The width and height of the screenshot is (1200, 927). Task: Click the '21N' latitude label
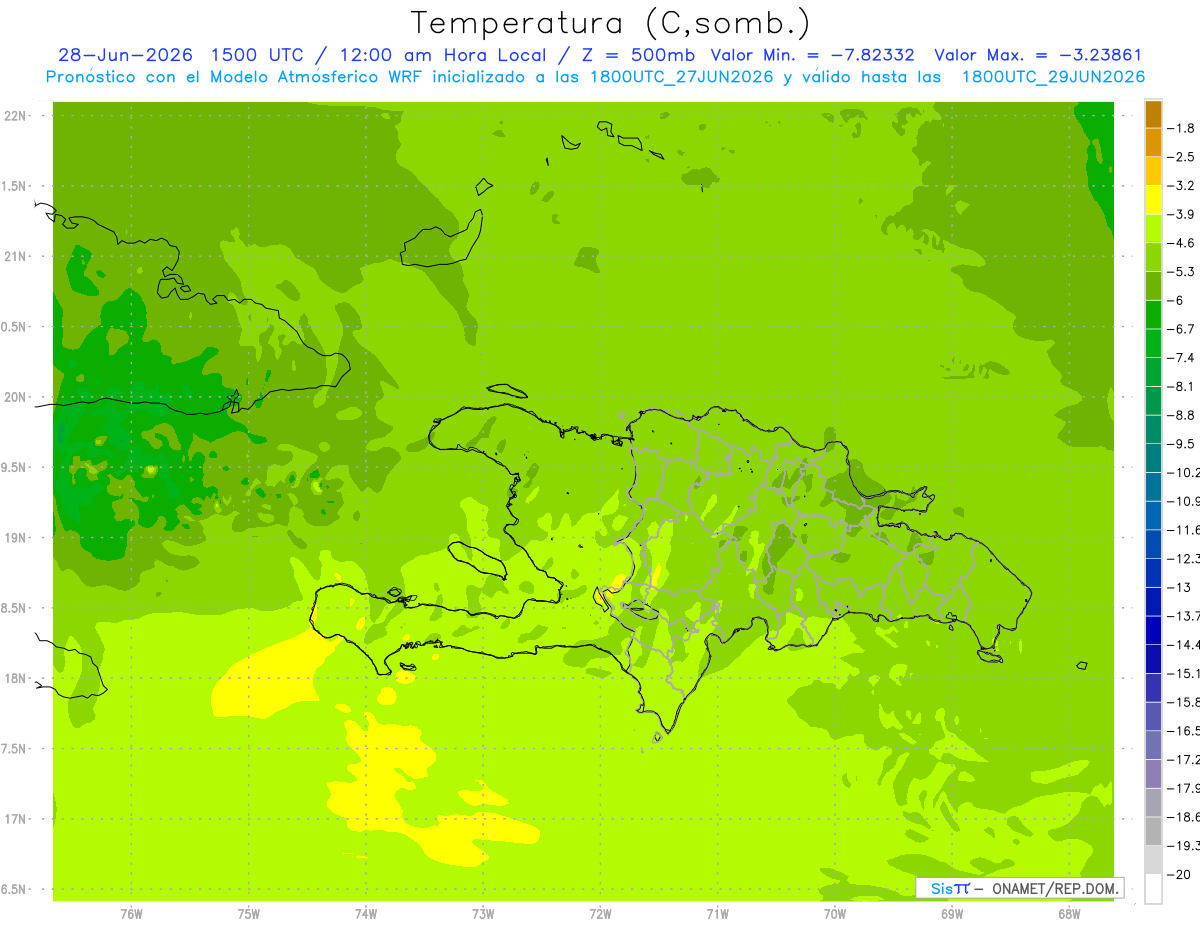click(15, 257)
